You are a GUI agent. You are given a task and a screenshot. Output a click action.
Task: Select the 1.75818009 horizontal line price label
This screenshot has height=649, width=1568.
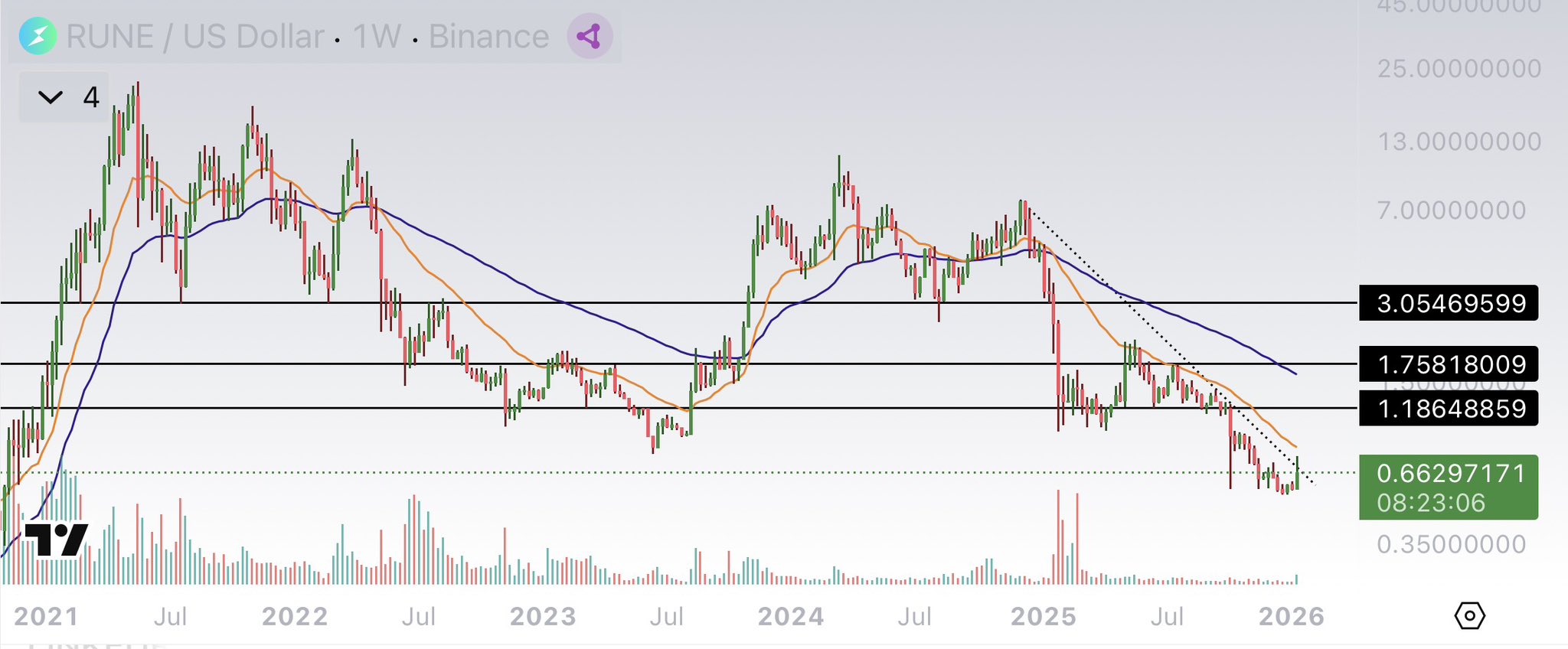tap(1448, 364)
